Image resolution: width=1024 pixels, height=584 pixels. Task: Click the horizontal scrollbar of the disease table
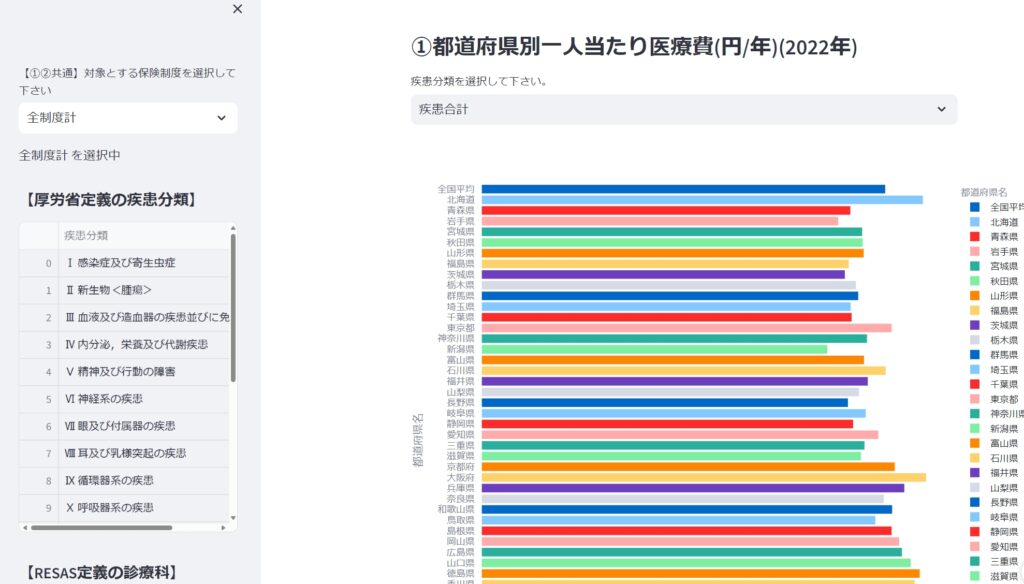coord(101,528)
